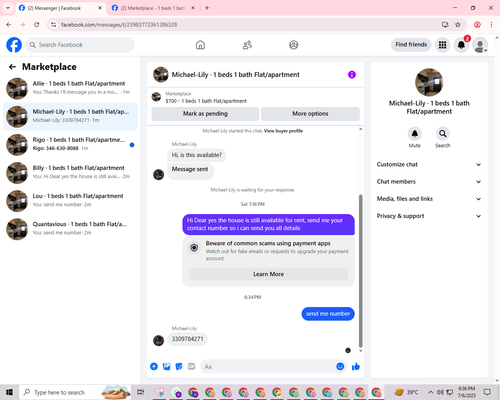Click the Search magnifier icon in chat panel
The image size is (500, 400).
pos(443,134)
